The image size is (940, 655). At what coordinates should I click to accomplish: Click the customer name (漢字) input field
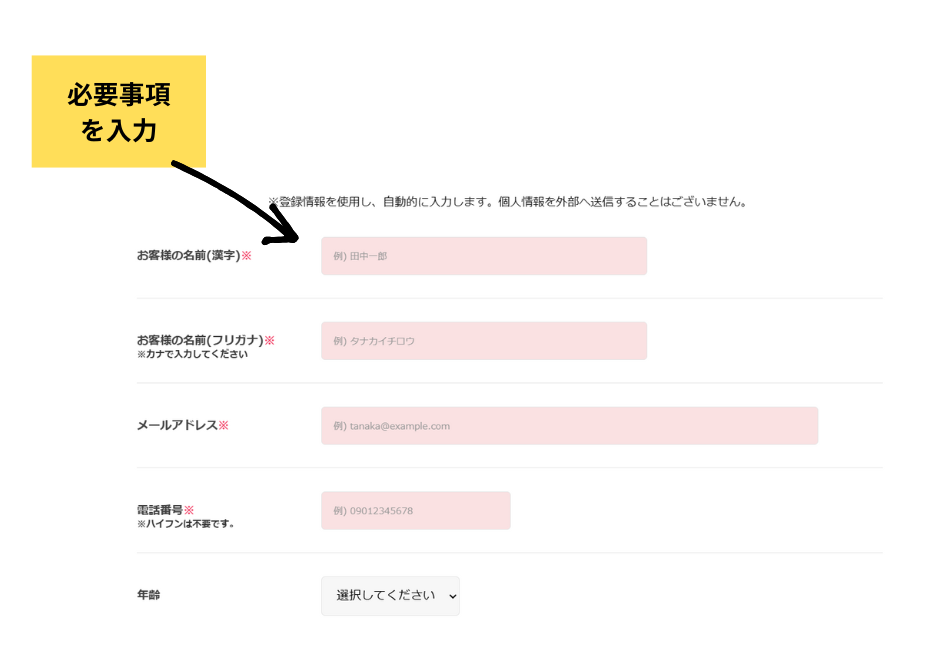point(484,256)
